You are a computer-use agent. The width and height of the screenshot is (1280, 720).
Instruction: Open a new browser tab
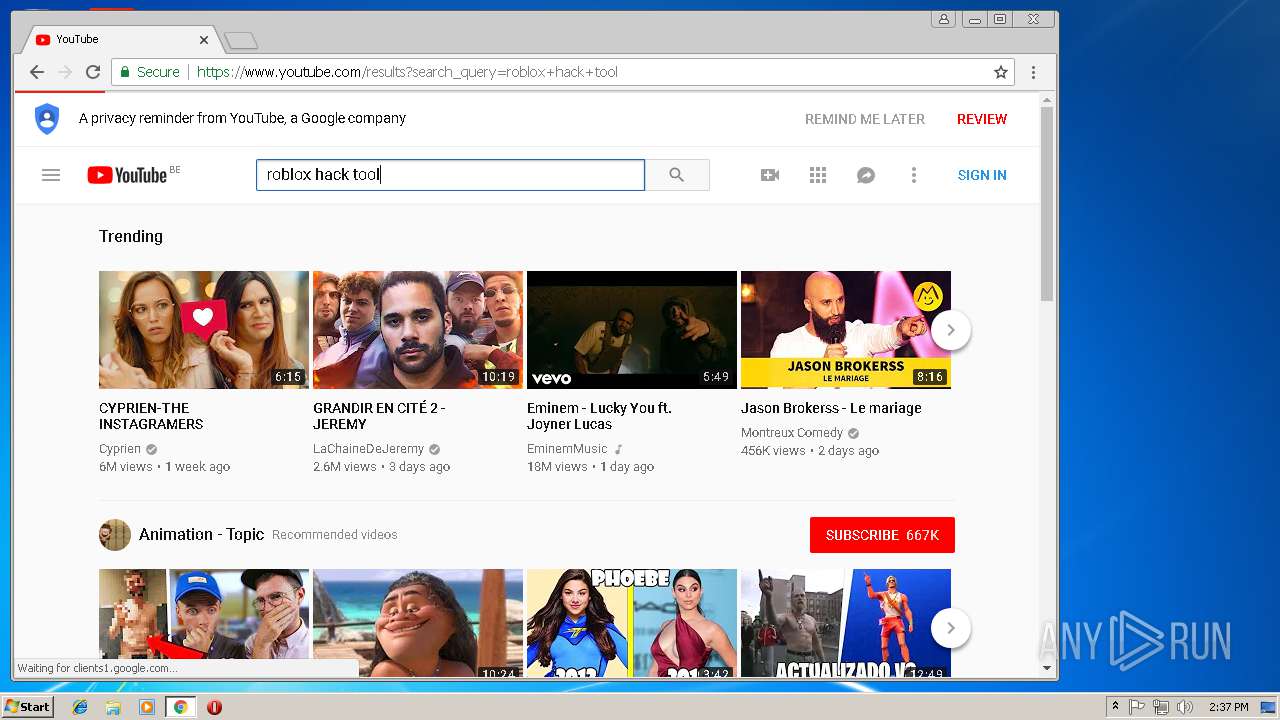point(241,41)
